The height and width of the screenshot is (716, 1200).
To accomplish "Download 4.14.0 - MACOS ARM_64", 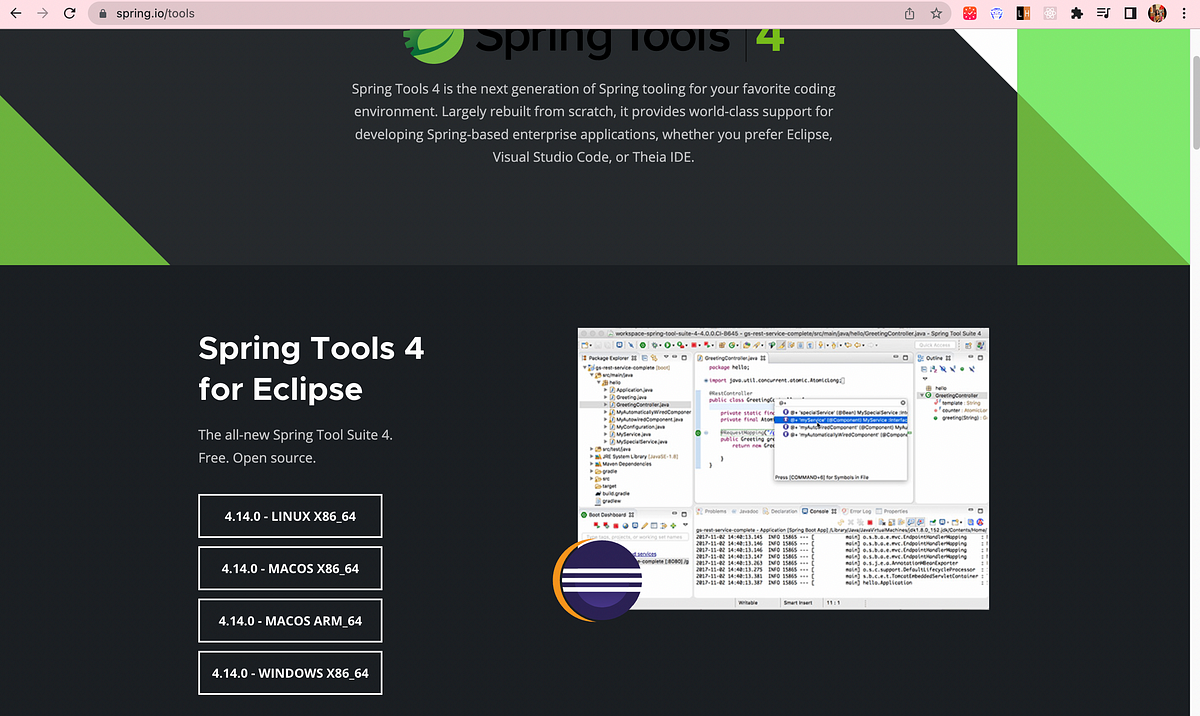I will point(290,620).
